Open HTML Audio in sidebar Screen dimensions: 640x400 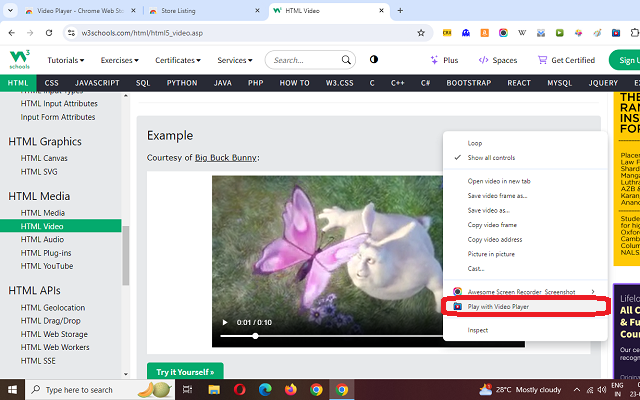(x=42, y=240)
